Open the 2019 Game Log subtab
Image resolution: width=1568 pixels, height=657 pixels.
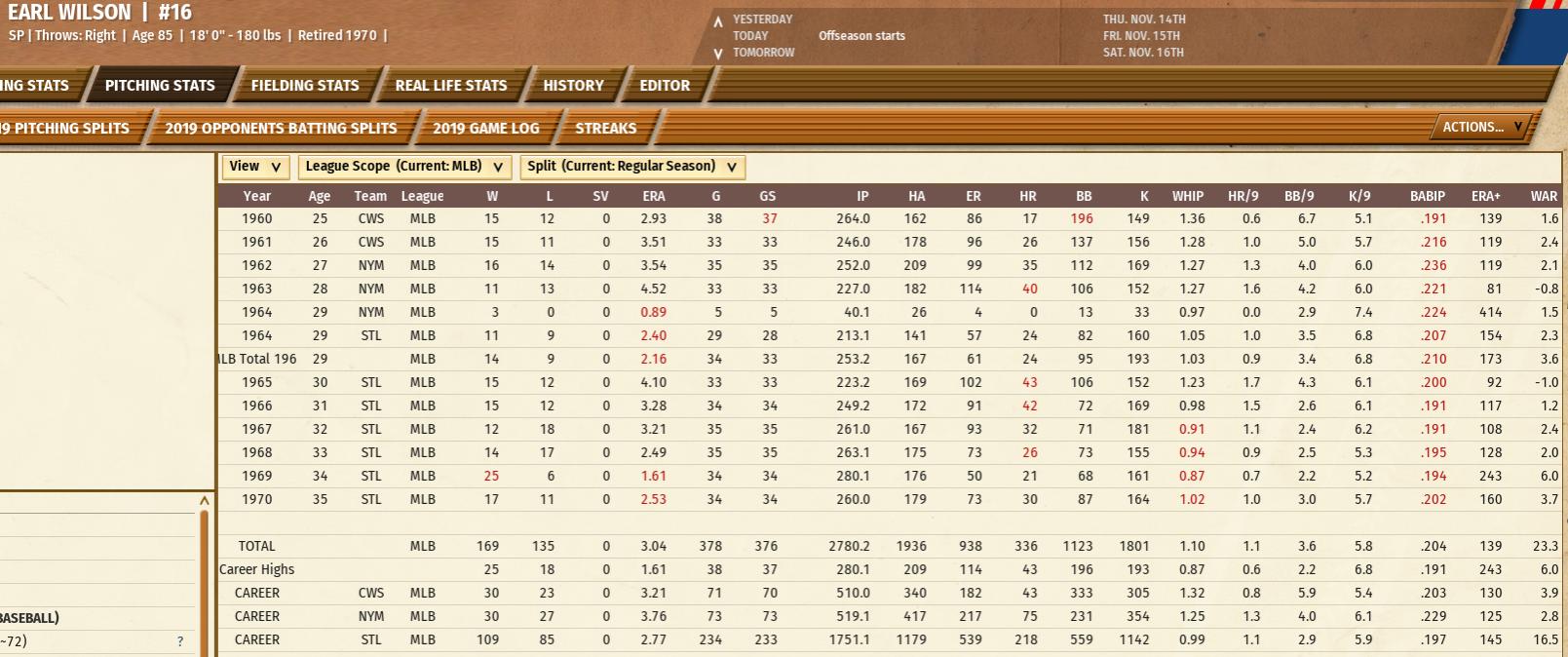coord(485,129)
